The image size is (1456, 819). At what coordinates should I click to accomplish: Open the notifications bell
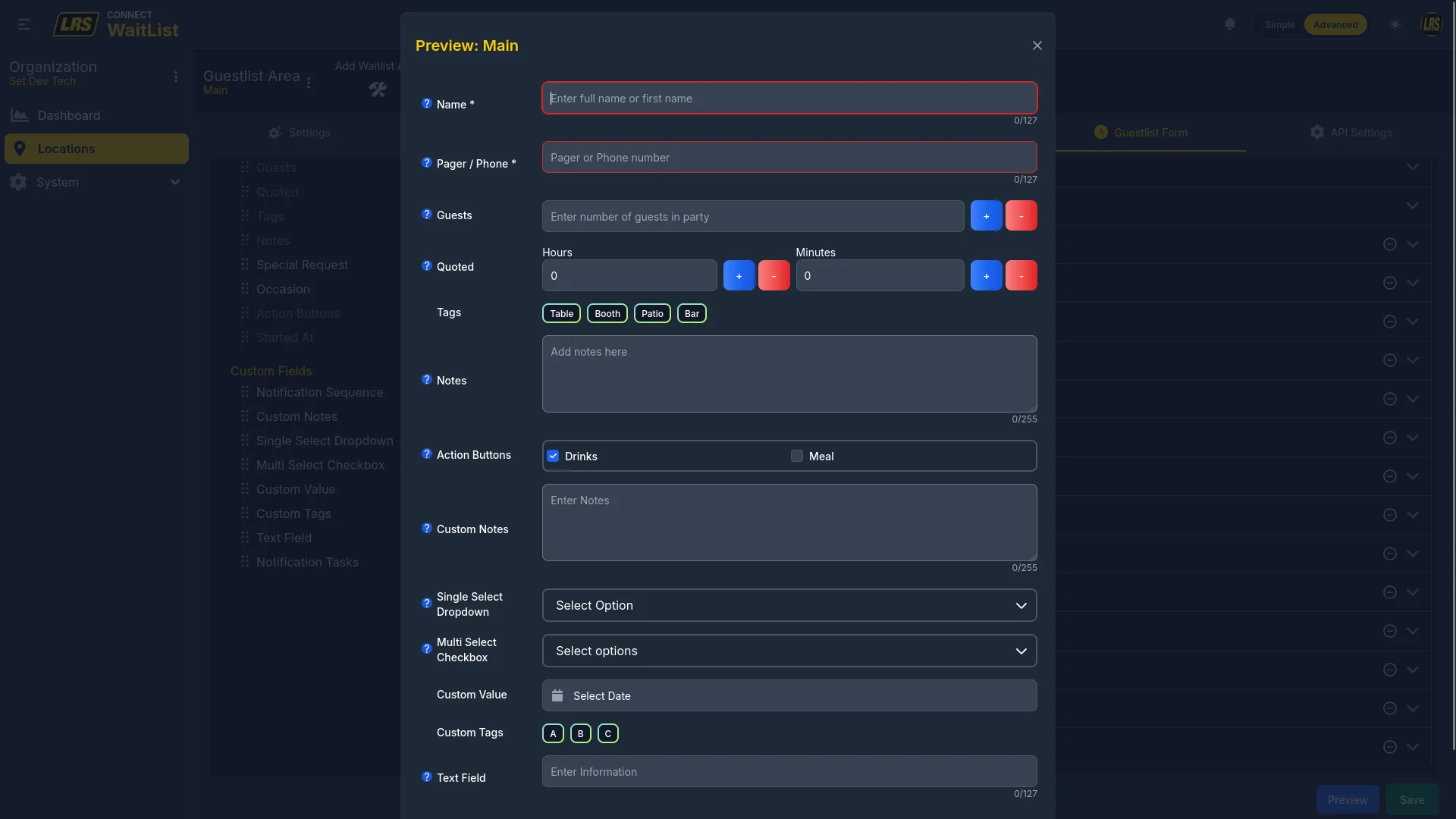point(1230,24)
